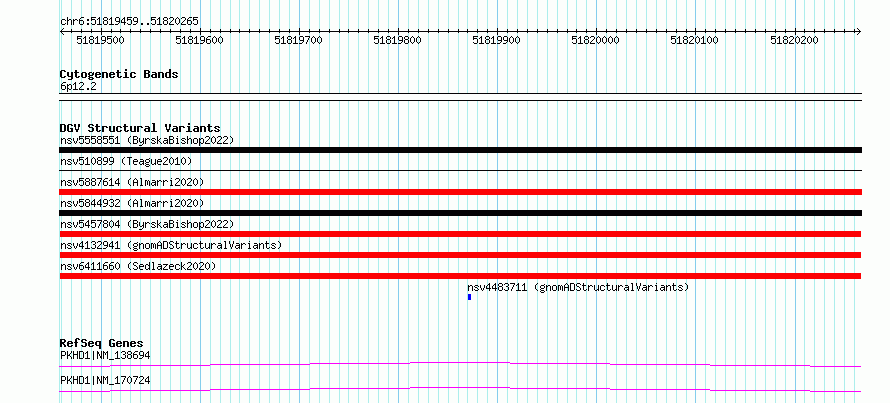Viewport: 890px width, 403px height.
Task: Click the PKHD1|NM_138694 gene label
Action: tap(105, 356)
